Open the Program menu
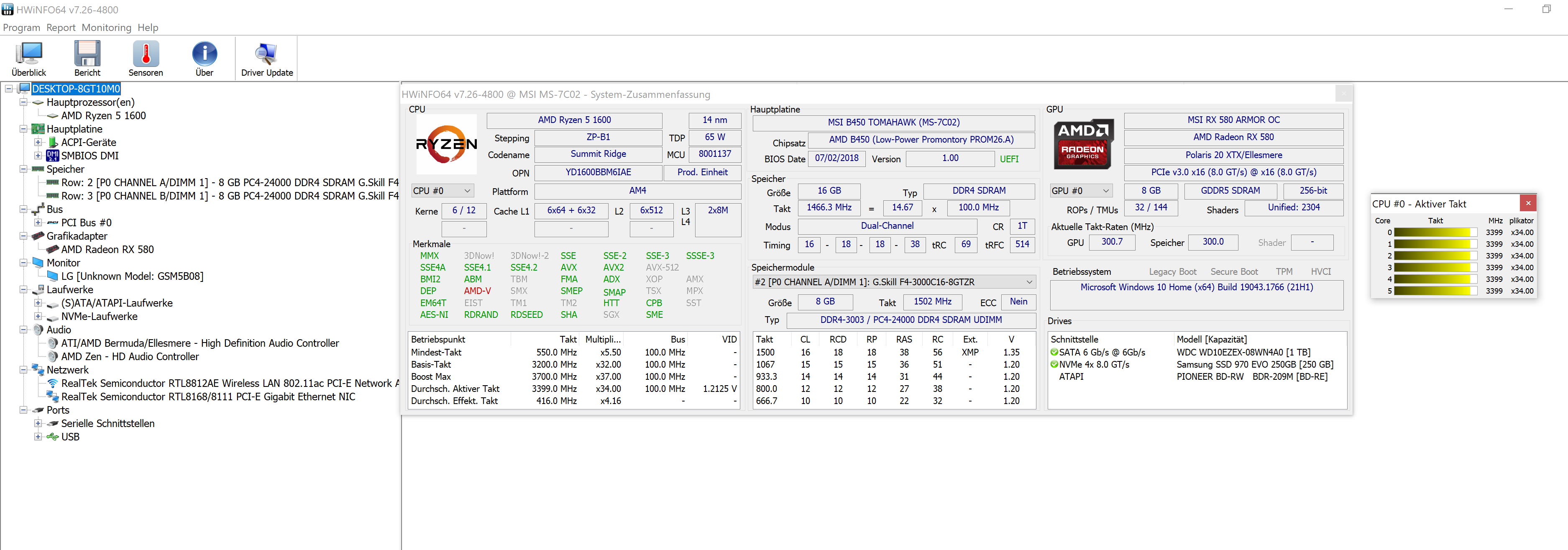 [21, 27]
